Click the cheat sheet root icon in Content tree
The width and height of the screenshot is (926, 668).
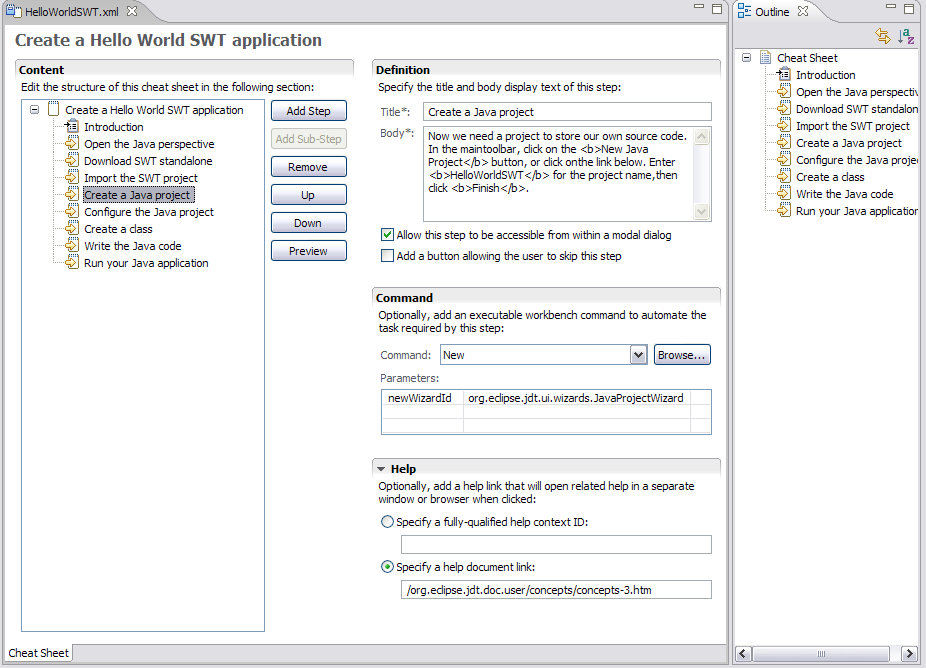(54, 109)
